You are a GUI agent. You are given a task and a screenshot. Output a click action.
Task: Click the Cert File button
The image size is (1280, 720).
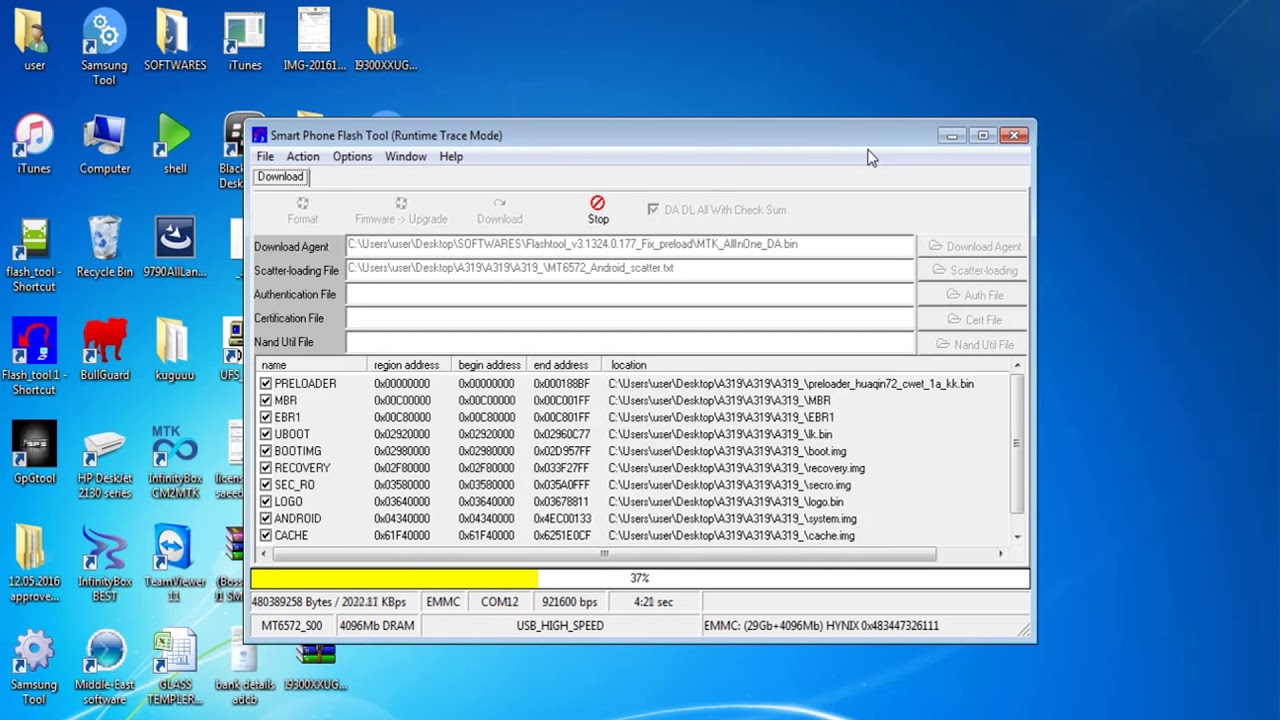click(973, 320)
